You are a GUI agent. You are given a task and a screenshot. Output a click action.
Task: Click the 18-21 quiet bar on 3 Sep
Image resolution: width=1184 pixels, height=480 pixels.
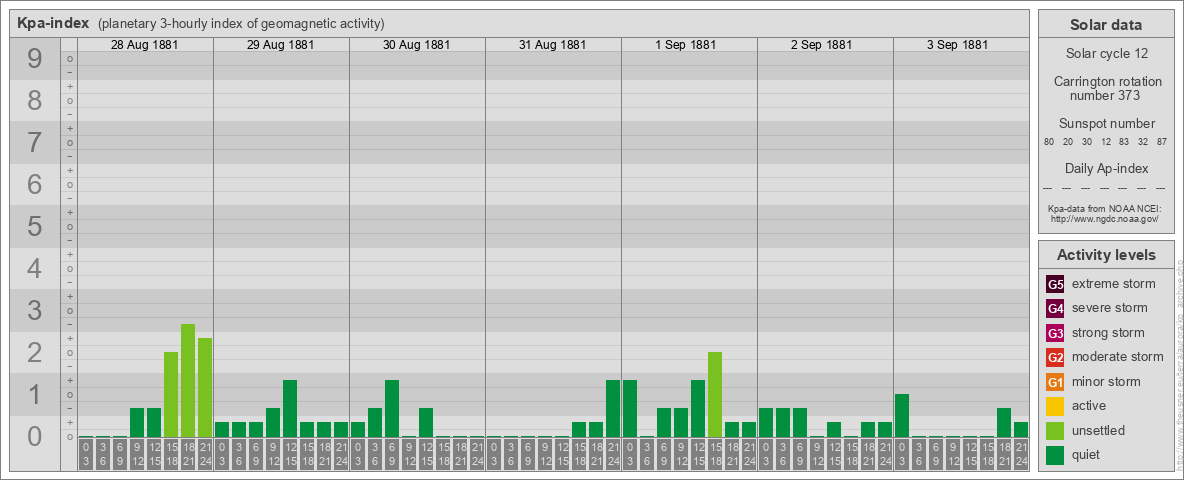tap(1004, 423)
